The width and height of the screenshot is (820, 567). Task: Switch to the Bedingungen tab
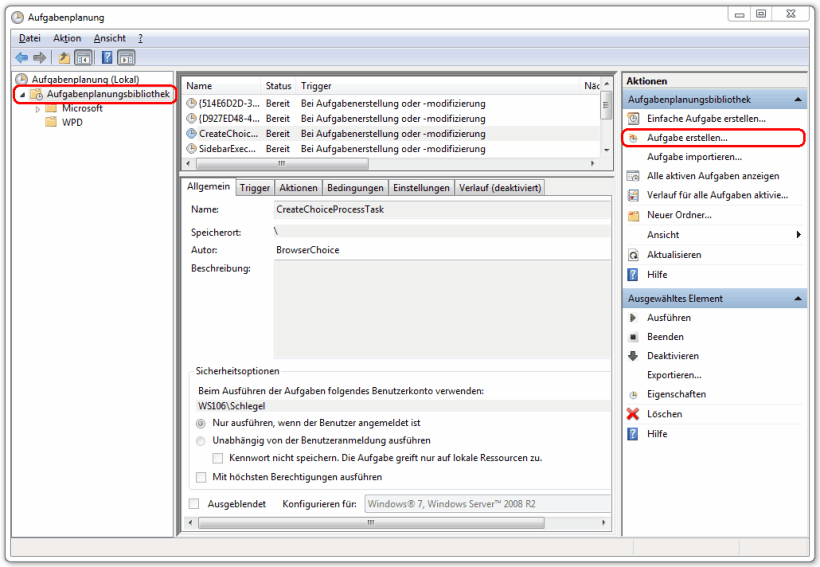[355, 188]
